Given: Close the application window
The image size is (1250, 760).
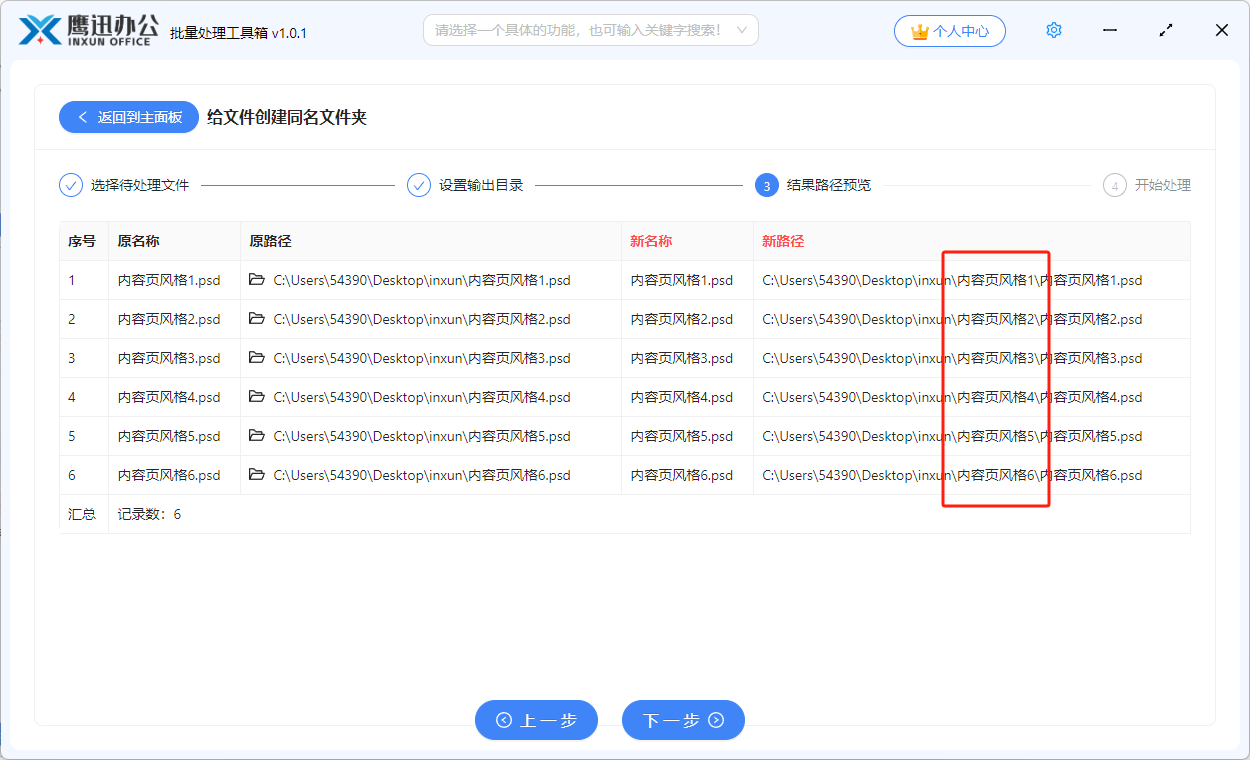Looking at the screenshot, I should click(1222, 30).
